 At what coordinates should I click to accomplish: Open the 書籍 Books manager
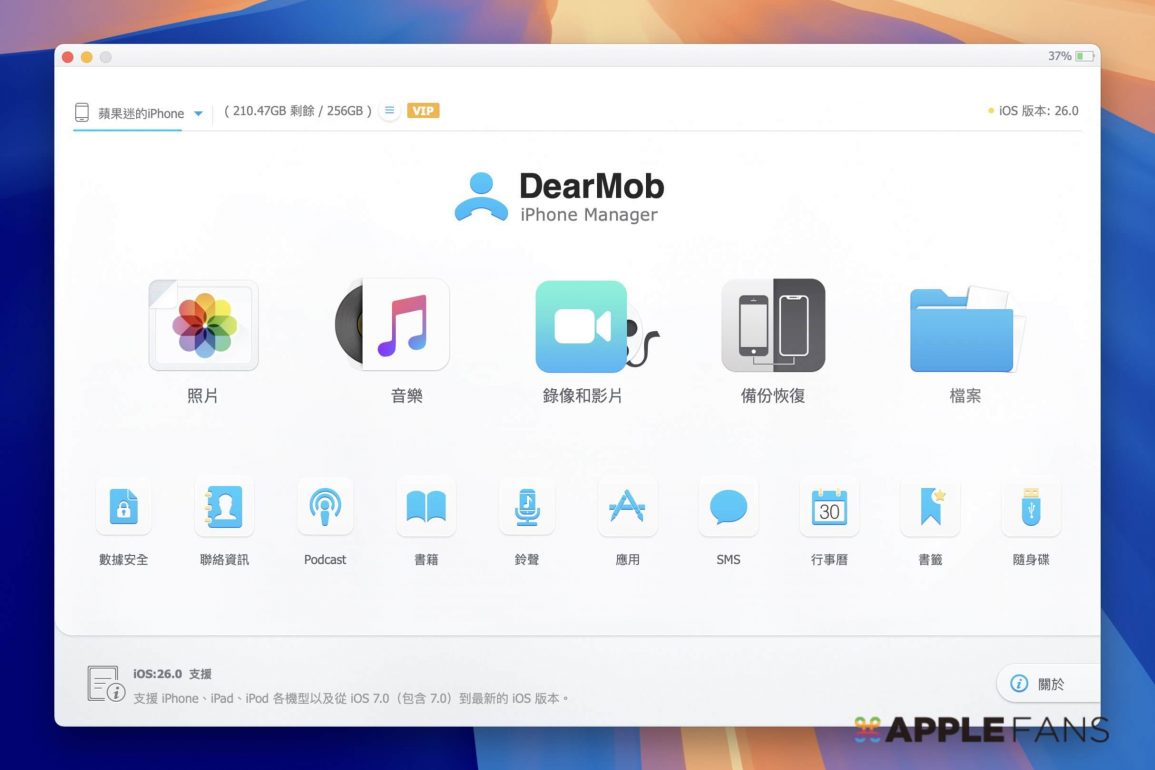pos(426,508)
